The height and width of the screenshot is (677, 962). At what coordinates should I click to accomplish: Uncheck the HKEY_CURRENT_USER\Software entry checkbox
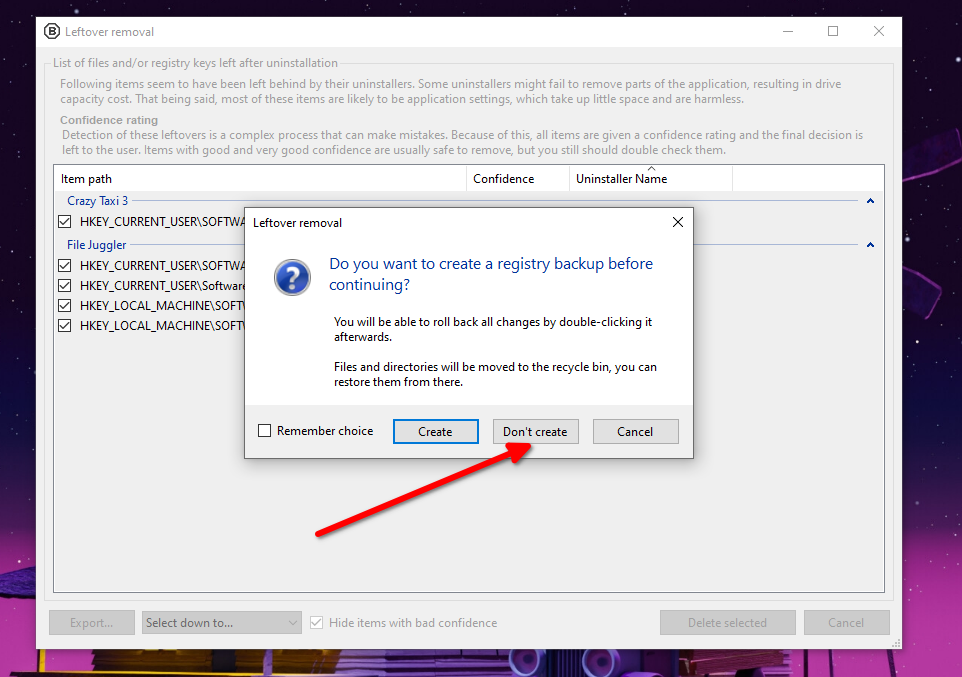64,285
